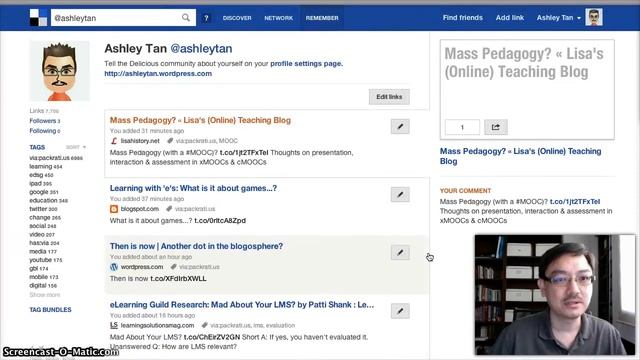Click the user avatar in top bar
The height and width of the screenshot is (360, 640).
tap(594, 18)
